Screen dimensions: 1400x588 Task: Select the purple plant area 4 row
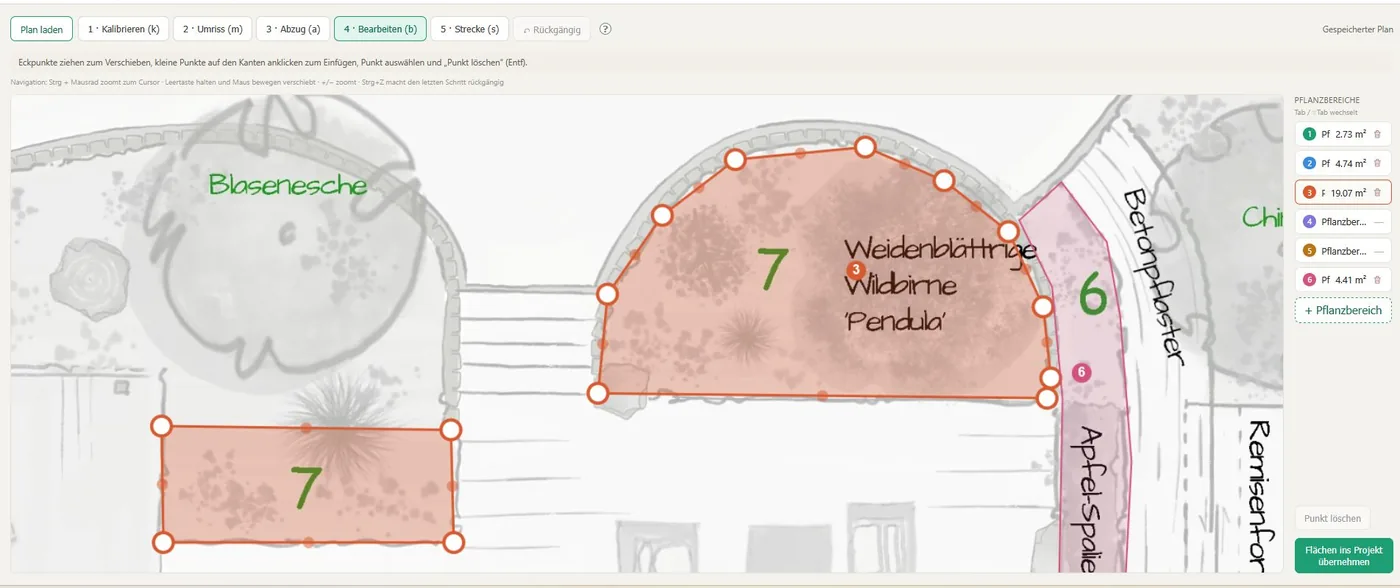[1343, 222]
